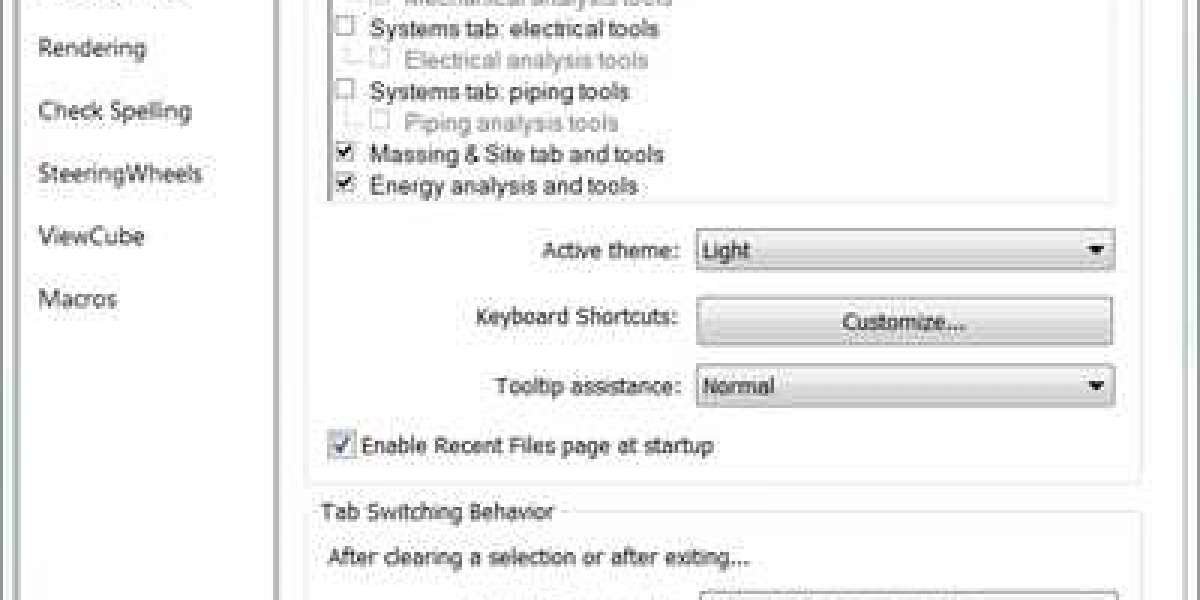This screenshot has width=1200, height=600.
Task: Select SteeringWheels in the sidebar
Action: (x=120, y=174)
